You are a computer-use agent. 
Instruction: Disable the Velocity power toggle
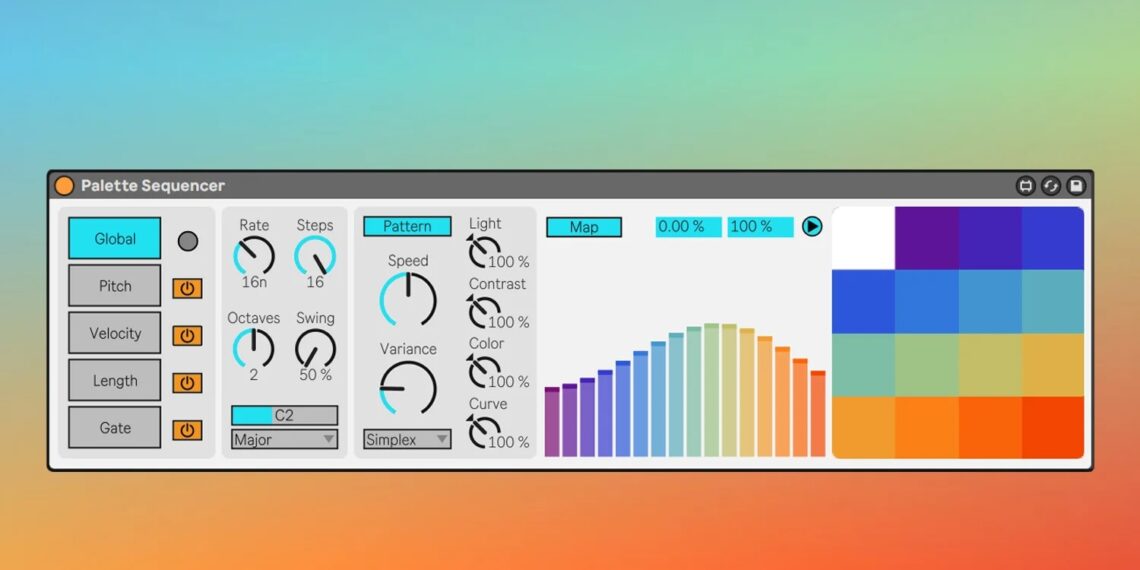click(x=187, y=336)
